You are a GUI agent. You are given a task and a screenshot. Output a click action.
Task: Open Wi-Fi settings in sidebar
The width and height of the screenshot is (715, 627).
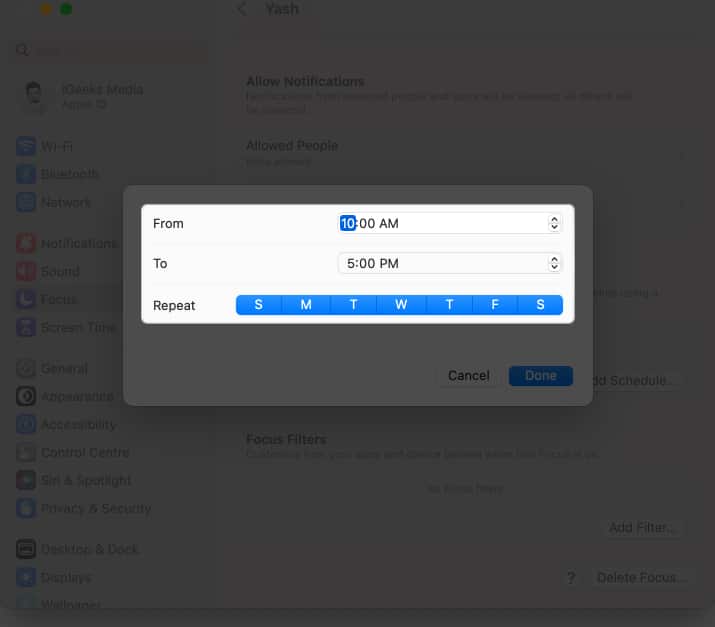(57, 146)
